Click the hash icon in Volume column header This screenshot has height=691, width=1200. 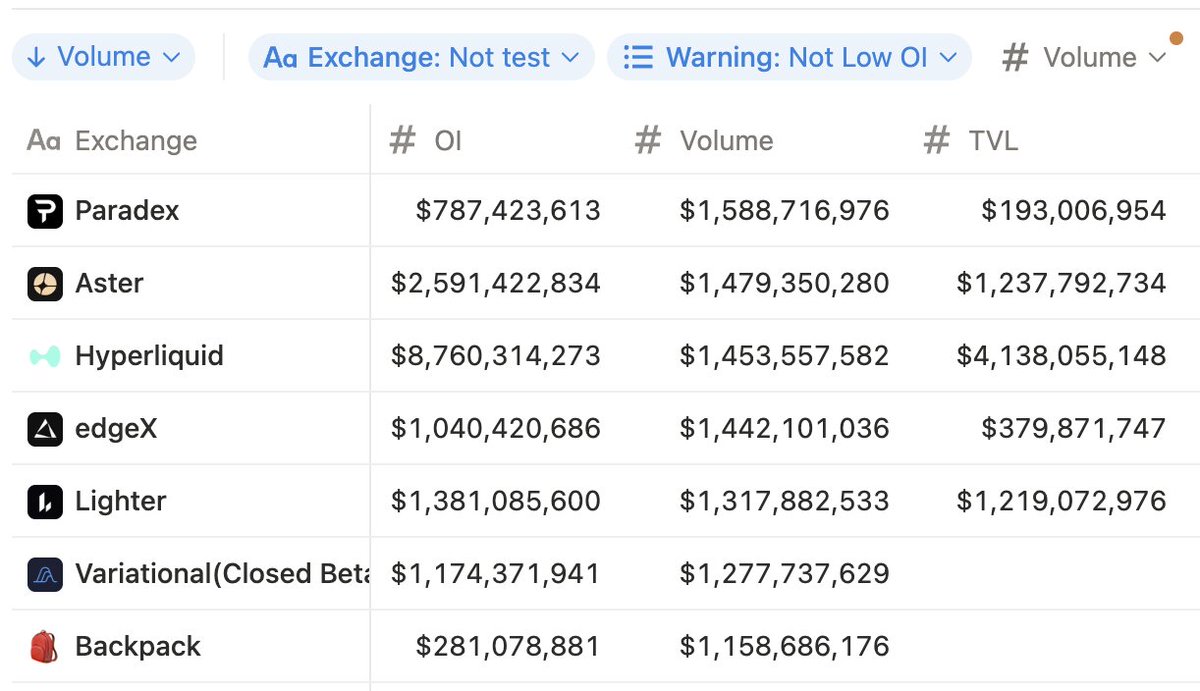tap(648, 141)
